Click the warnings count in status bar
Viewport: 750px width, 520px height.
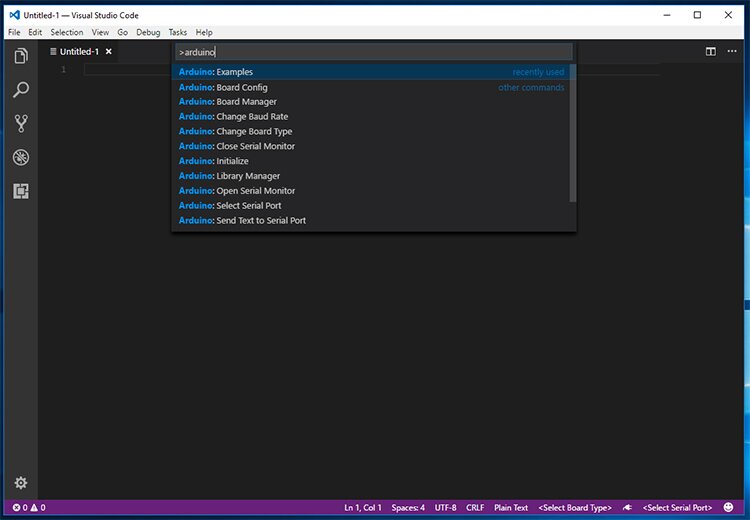(x=38, y=508)
